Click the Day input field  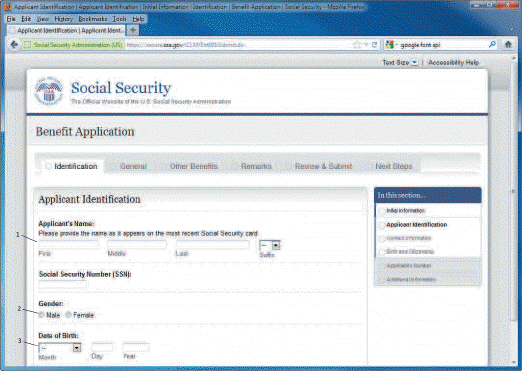pos(102,348)
